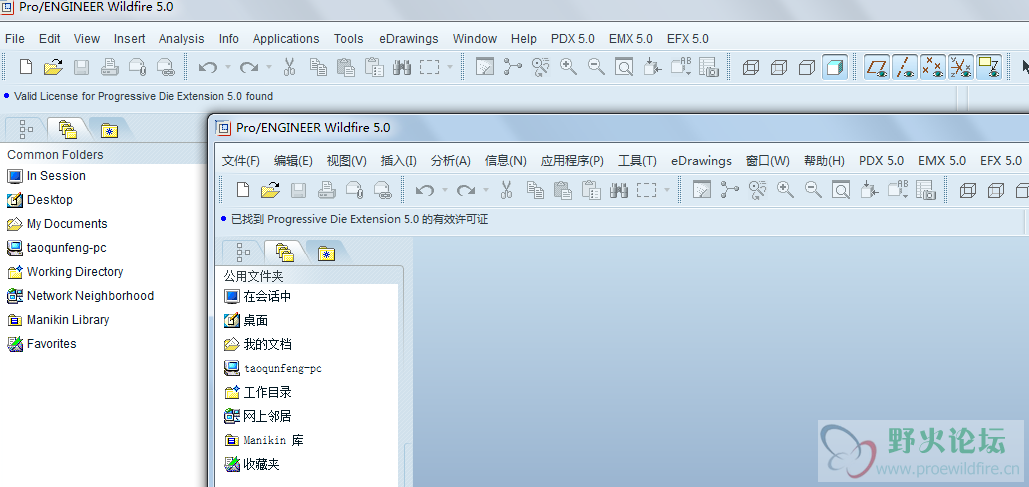Redo icon in Chinese window toolbar
Image resolution: width=1029 pixels, height=487 pixels.
click(x=466, y=190)
